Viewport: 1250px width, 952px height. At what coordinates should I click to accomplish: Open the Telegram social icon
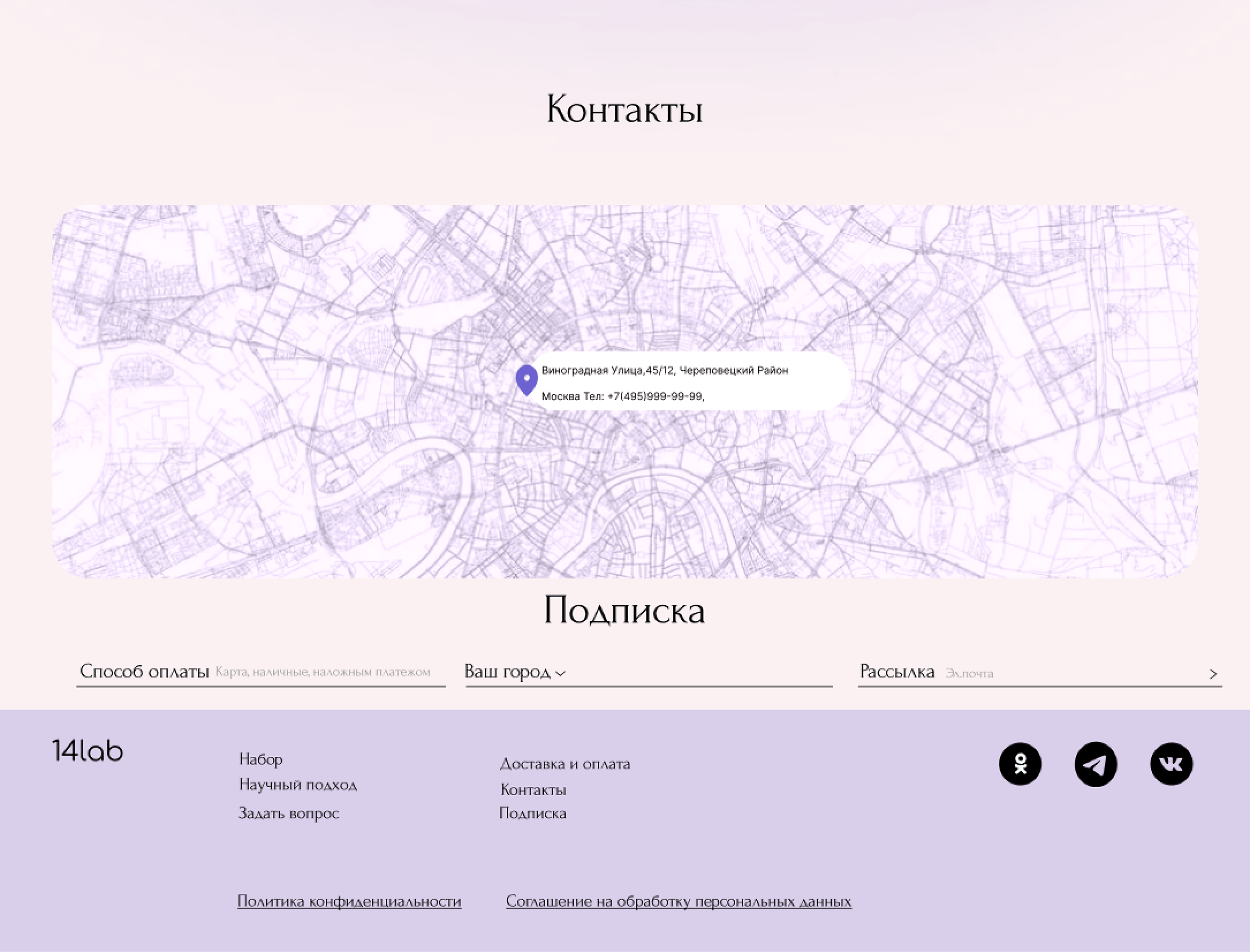click(1096, 764)
